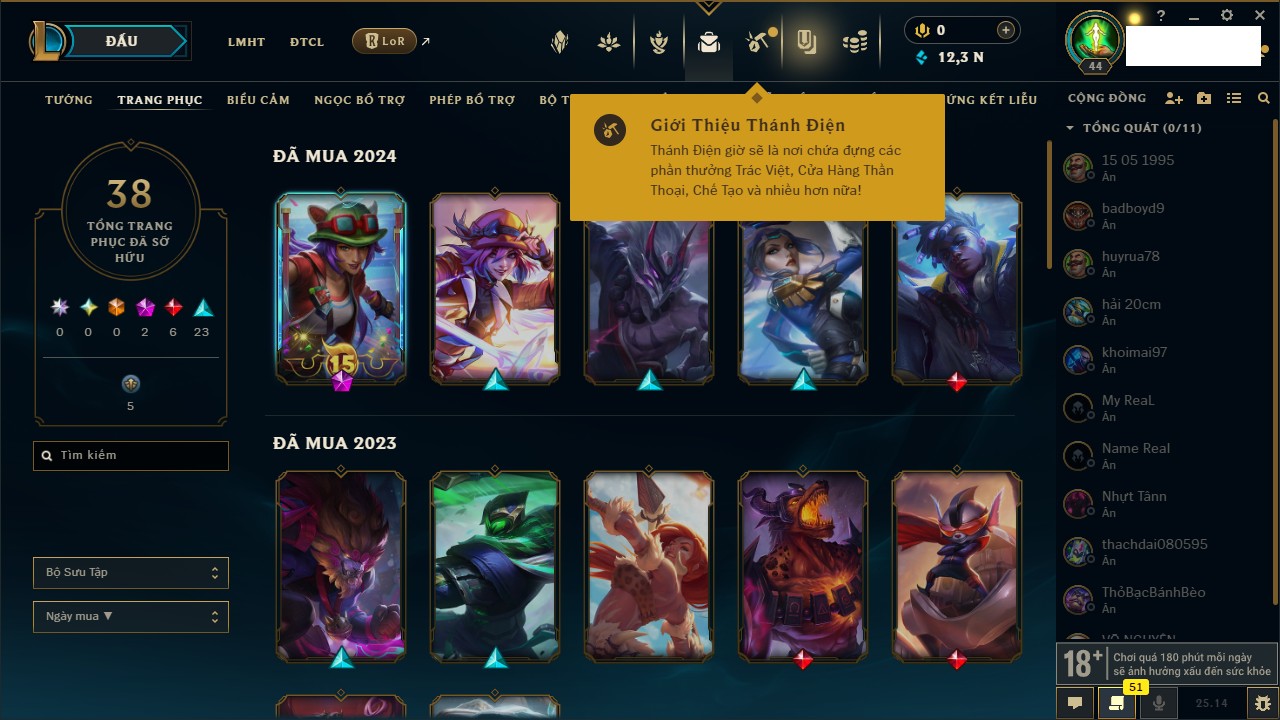The height and width of the screenshot is (720, 1280).
Task: Open the missions notification icon with 51 badge
Action: click(x=1117, y=703)
